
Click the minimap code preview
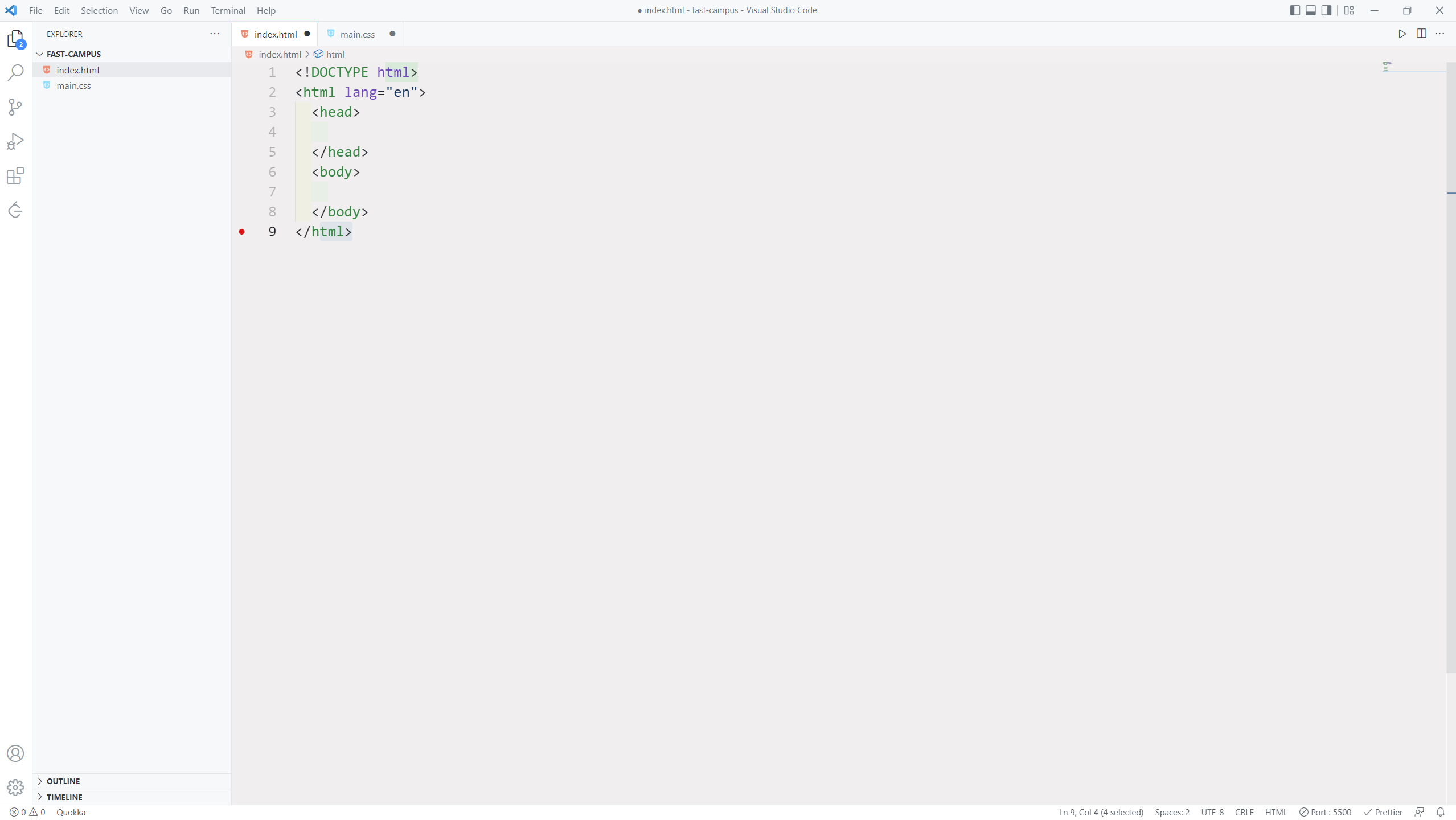click(1387, 67)
